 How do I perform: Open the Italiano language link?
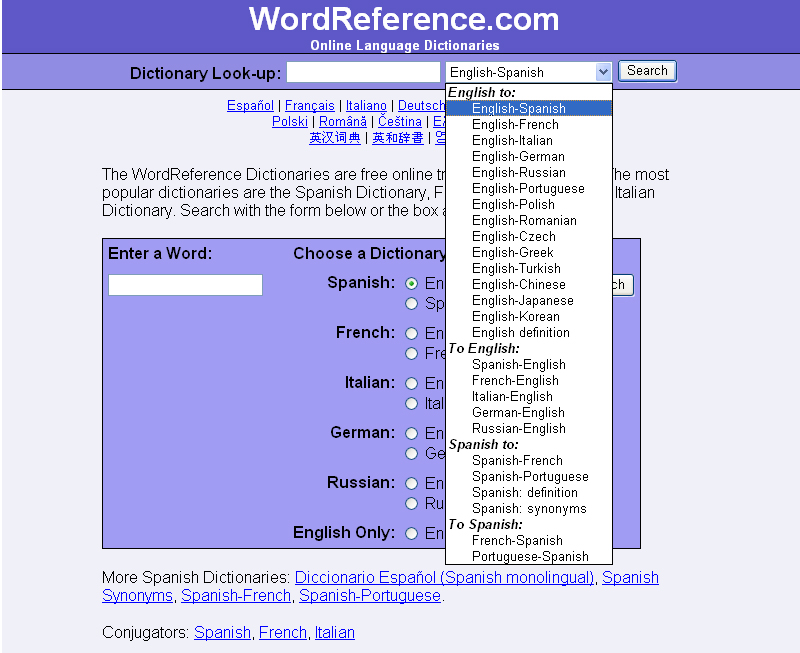pyautogui.click(x=366, y=106)
